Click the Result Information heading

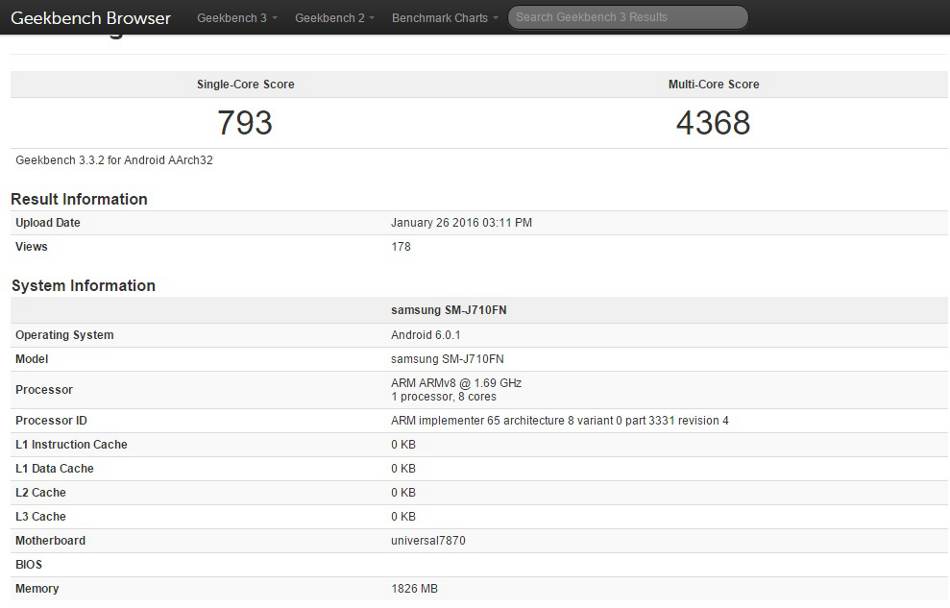click(x=79, y=199)
